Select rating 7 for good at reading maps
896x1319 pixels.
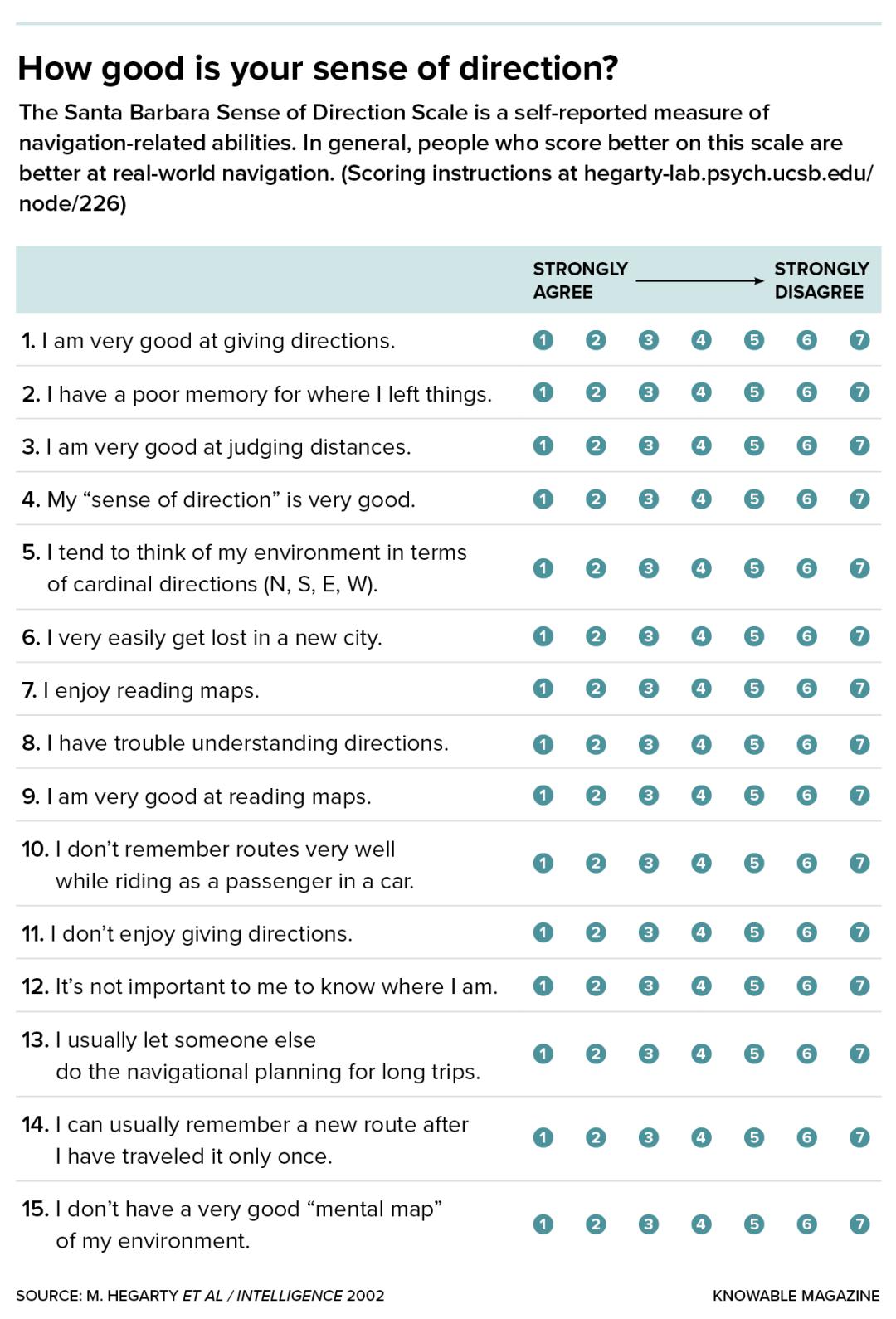click(859, 796)
